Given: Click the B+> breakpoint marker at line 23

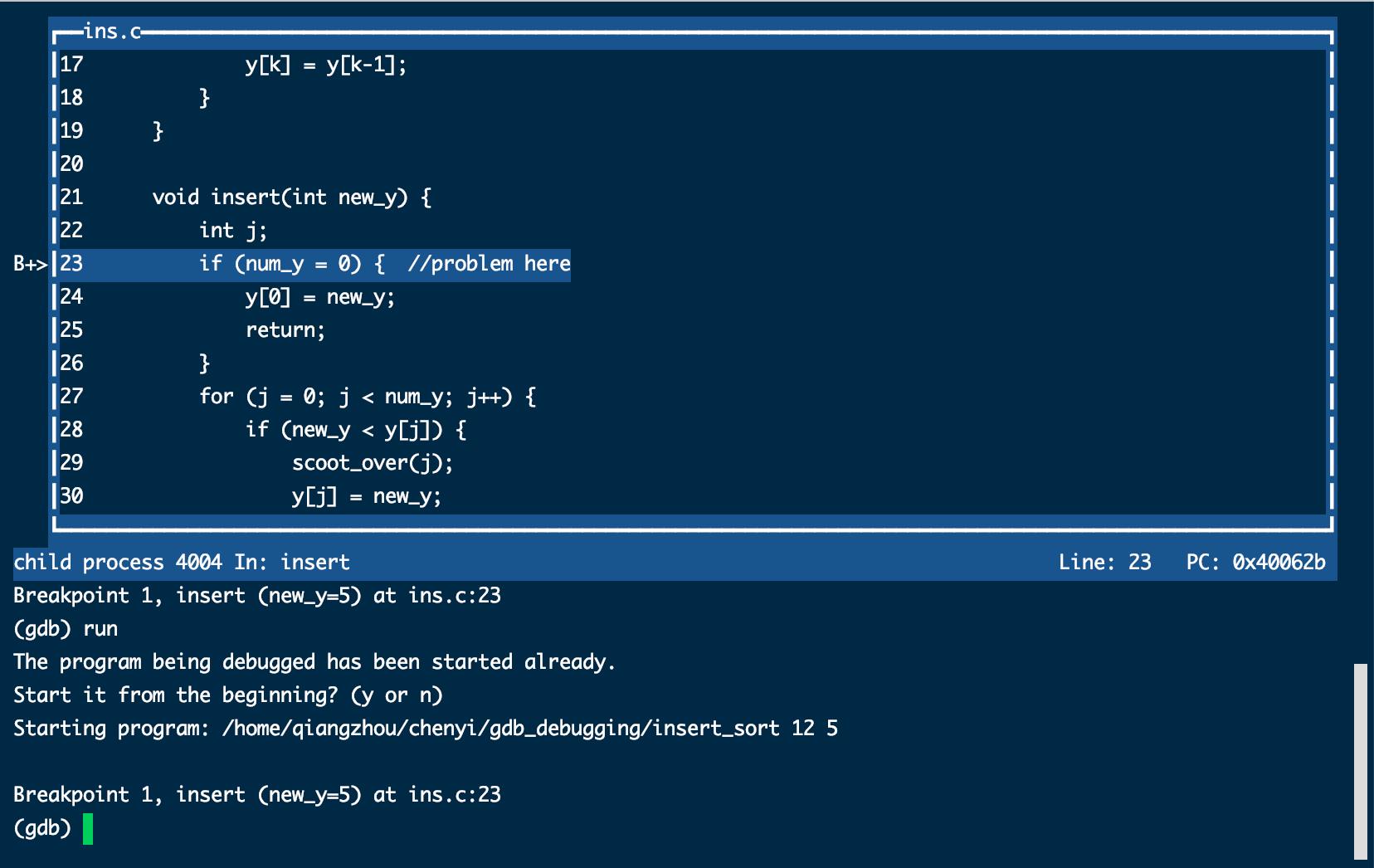Looking at the screenshot, I should pos(30,265).
